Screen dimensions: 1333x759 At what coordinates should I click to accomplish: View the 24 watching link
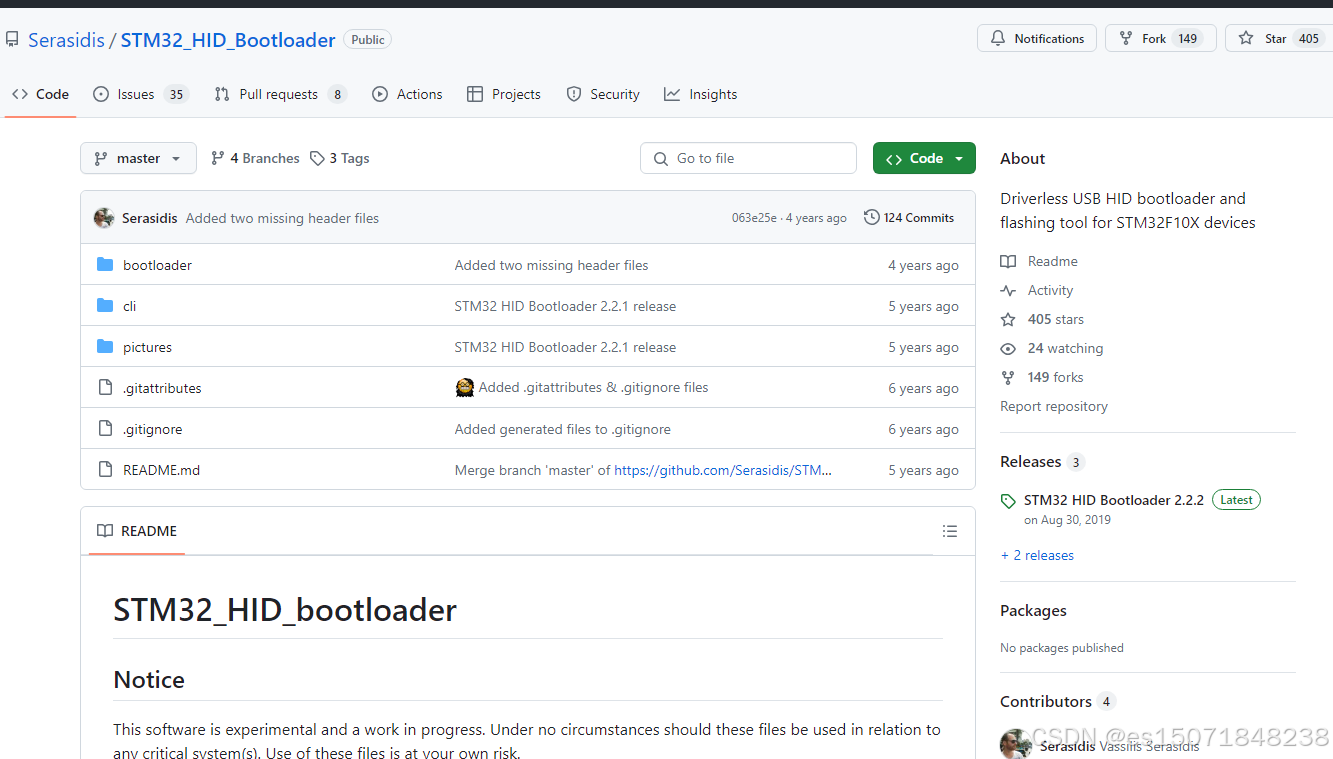coord(1052,348)
